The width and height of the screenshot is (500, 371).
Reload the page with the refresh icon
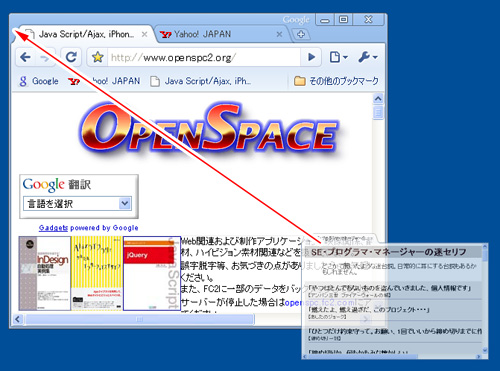pyautogui.click(x=71, y=57)
